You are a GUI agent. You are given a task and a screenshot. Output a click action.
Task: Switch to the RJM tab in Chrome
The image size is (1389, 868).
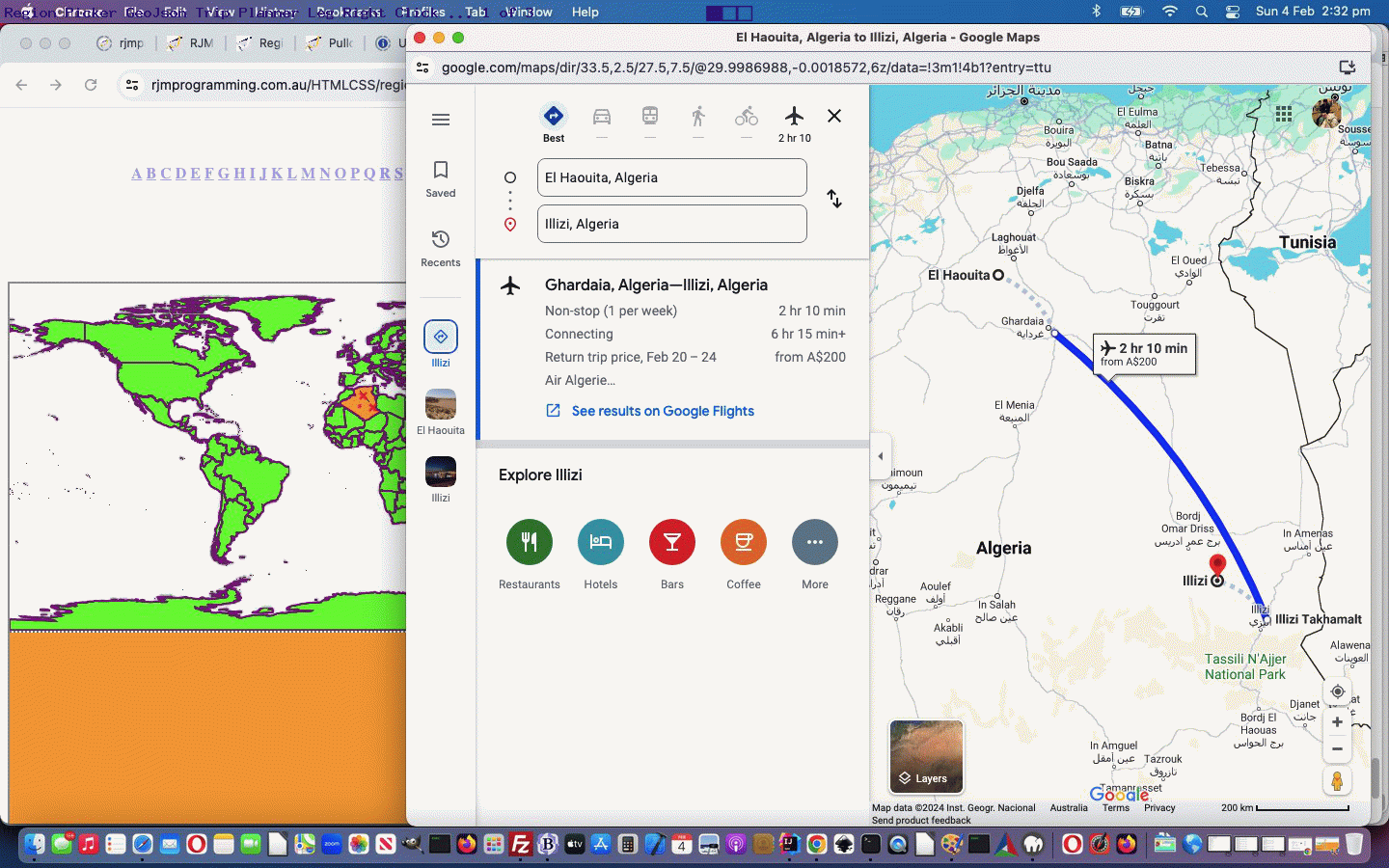[x=191, y=43]
